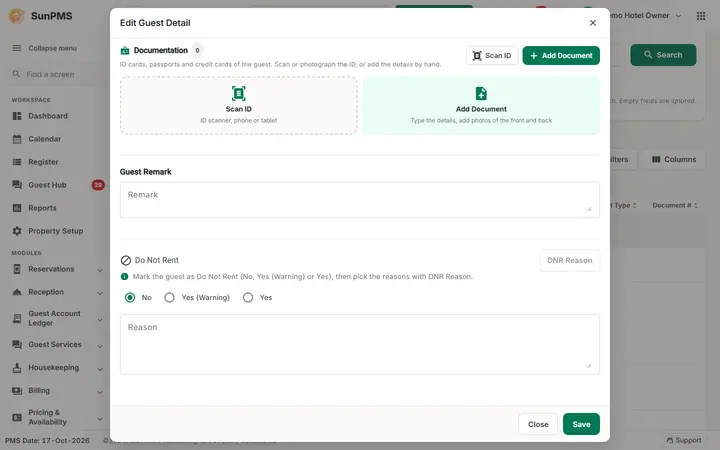Click the Calendar sidebar icon
The image size is (720, 450).
(17, 139)
